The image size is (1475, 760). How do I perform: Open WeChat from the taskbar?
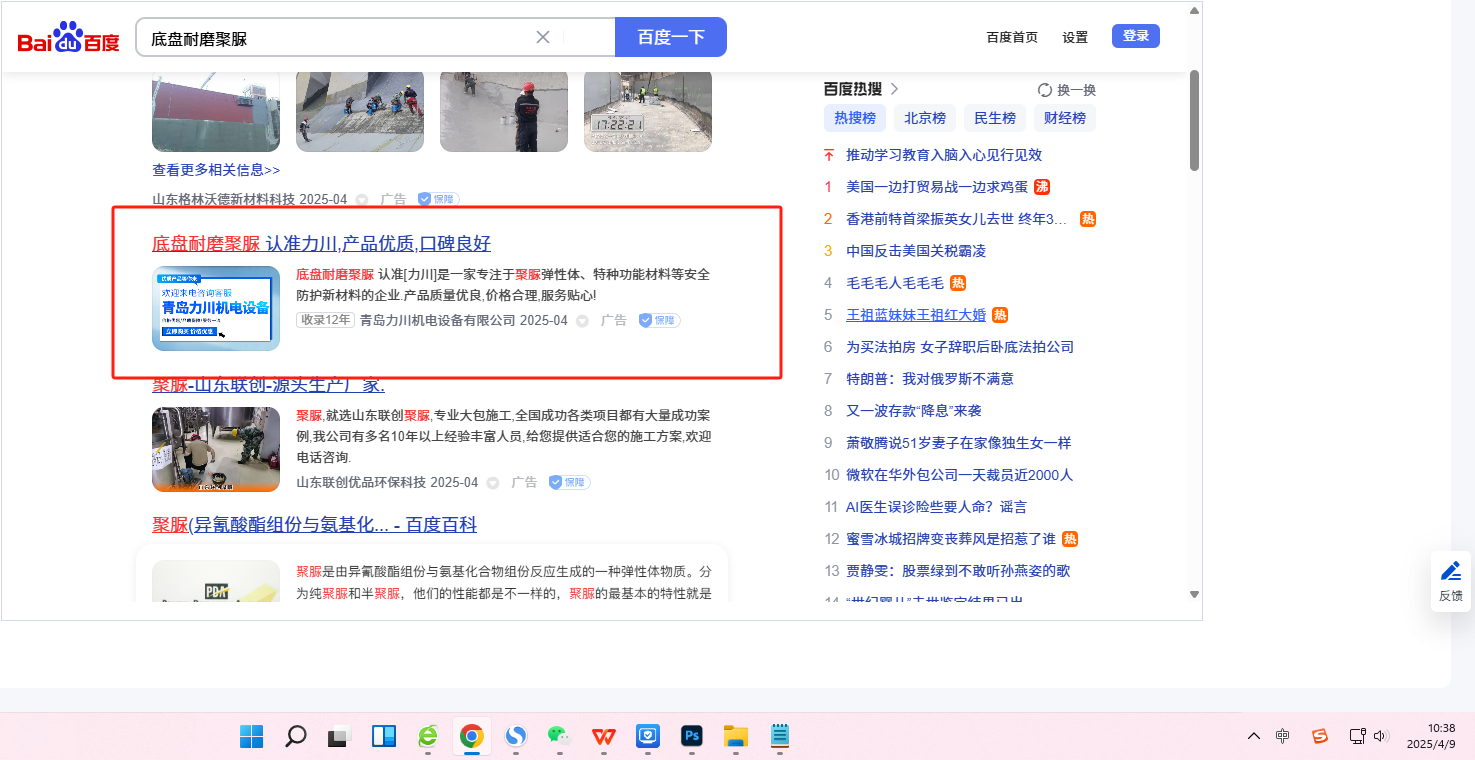559,736
